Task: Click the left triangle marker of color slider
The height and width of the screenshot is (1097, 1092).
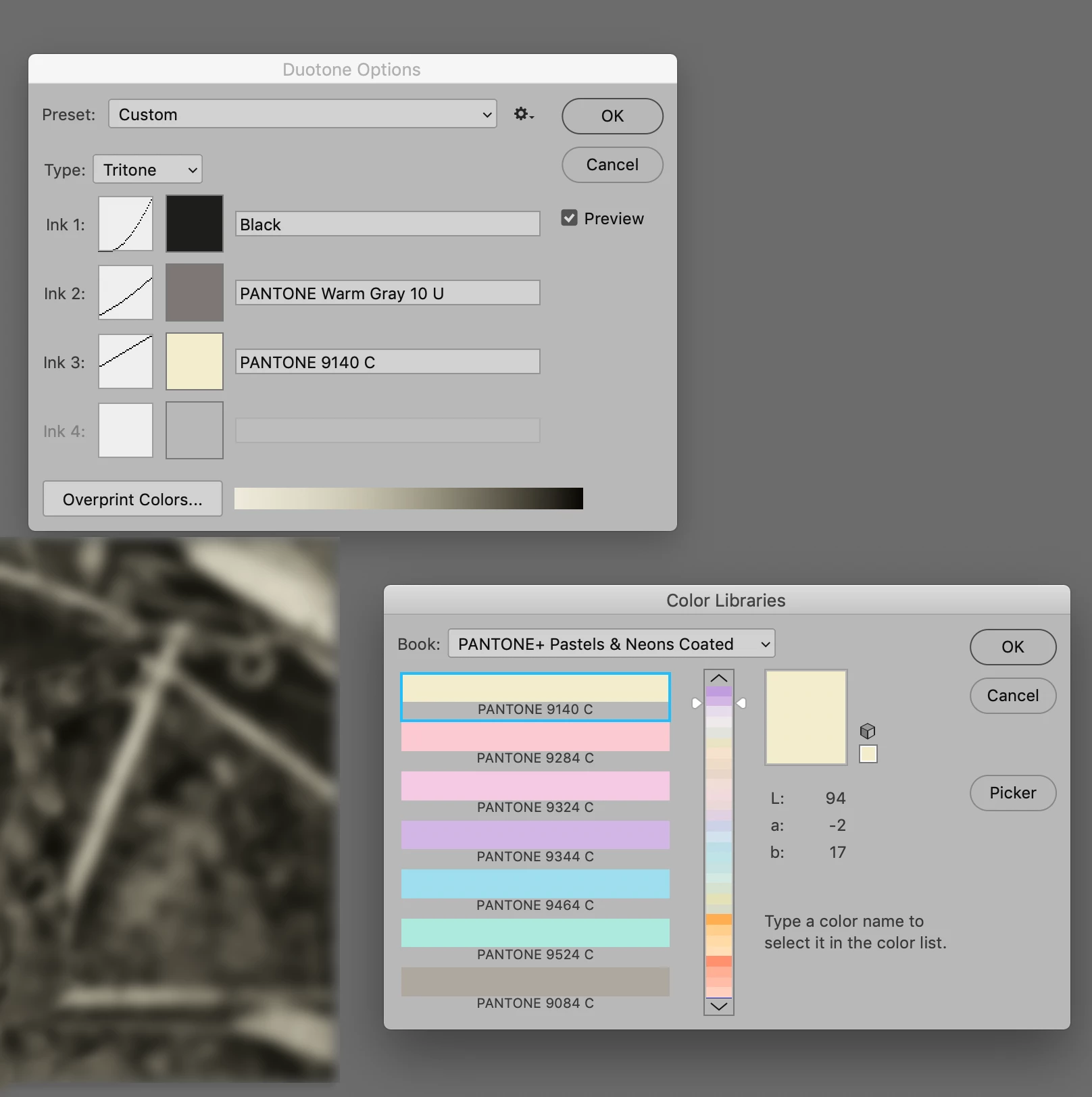Action: 697,703
